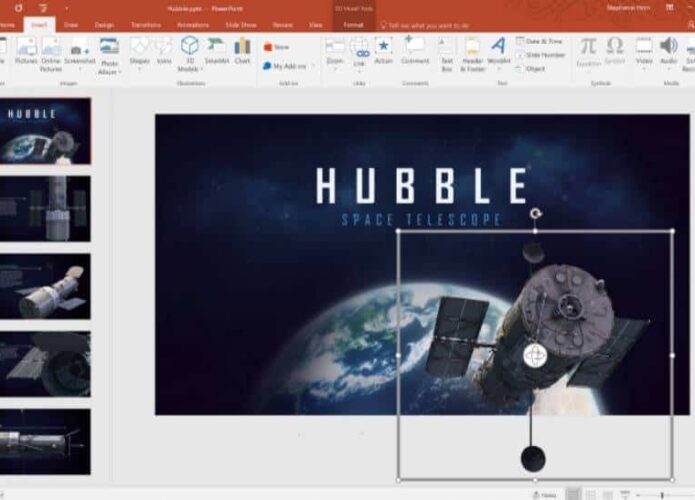Switch to Reading view in the status bar
Viewport: 695px width, 500px height.
click(608, 494)
